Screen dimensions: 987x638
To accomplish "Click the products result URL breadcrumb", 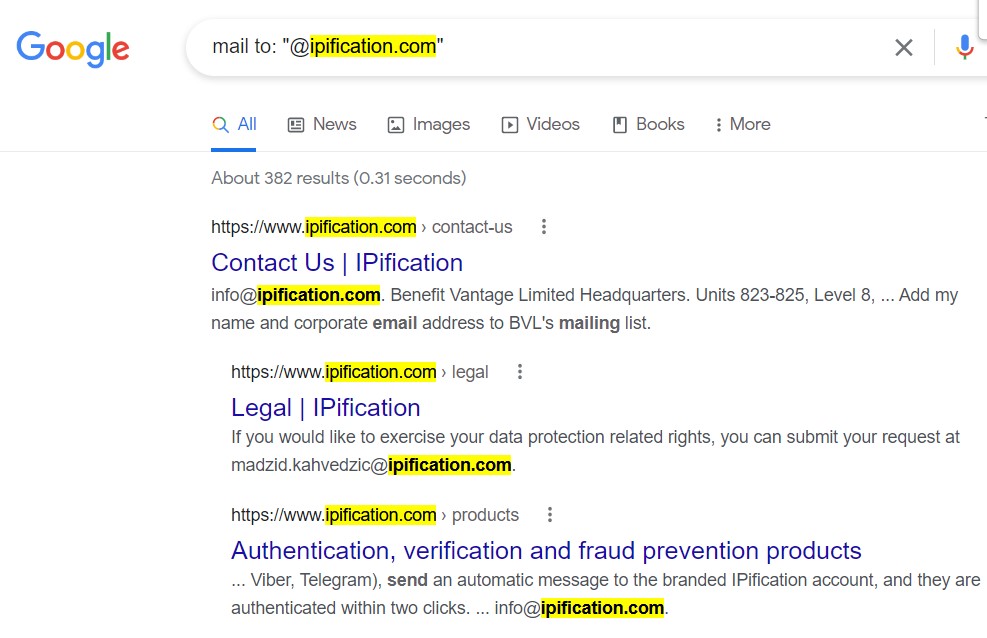I will point(375,515).
